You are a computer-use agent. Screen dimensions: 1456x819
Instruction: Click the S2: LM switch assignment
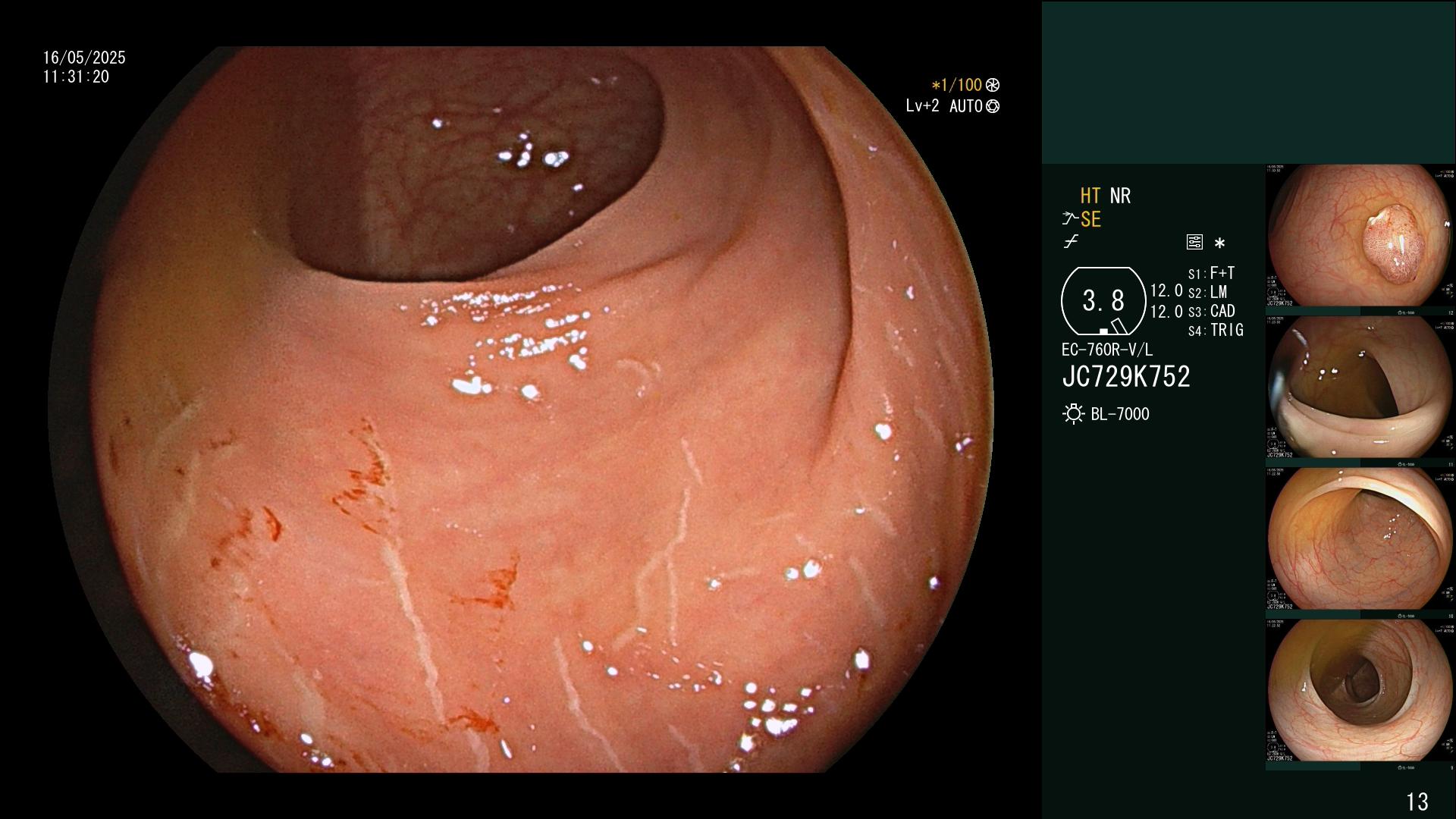click(x=1207, y=292)
